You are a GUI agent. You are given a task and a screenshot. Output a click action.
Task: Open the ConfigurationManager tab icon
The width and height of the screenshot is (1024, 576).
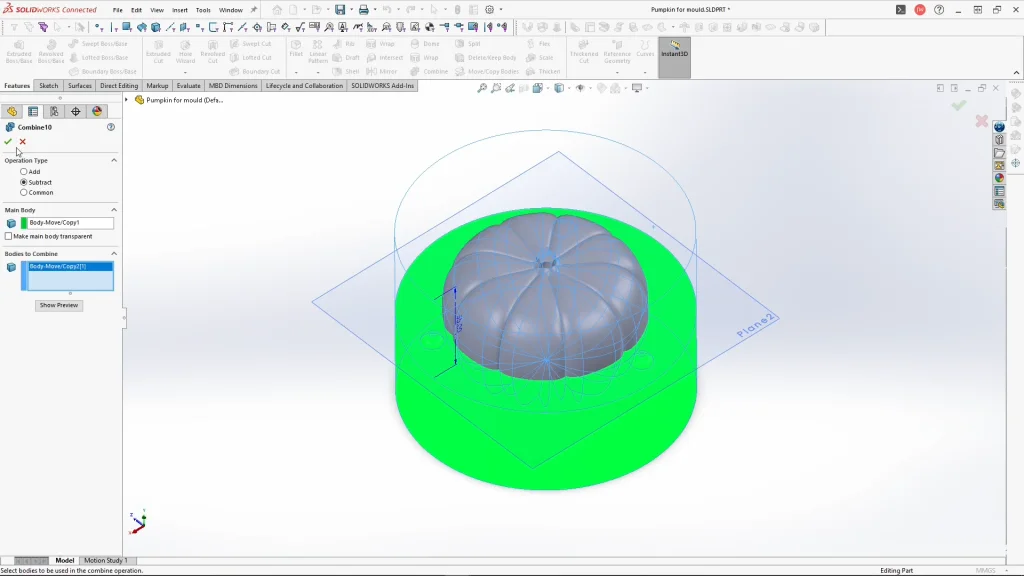[54, 112]
